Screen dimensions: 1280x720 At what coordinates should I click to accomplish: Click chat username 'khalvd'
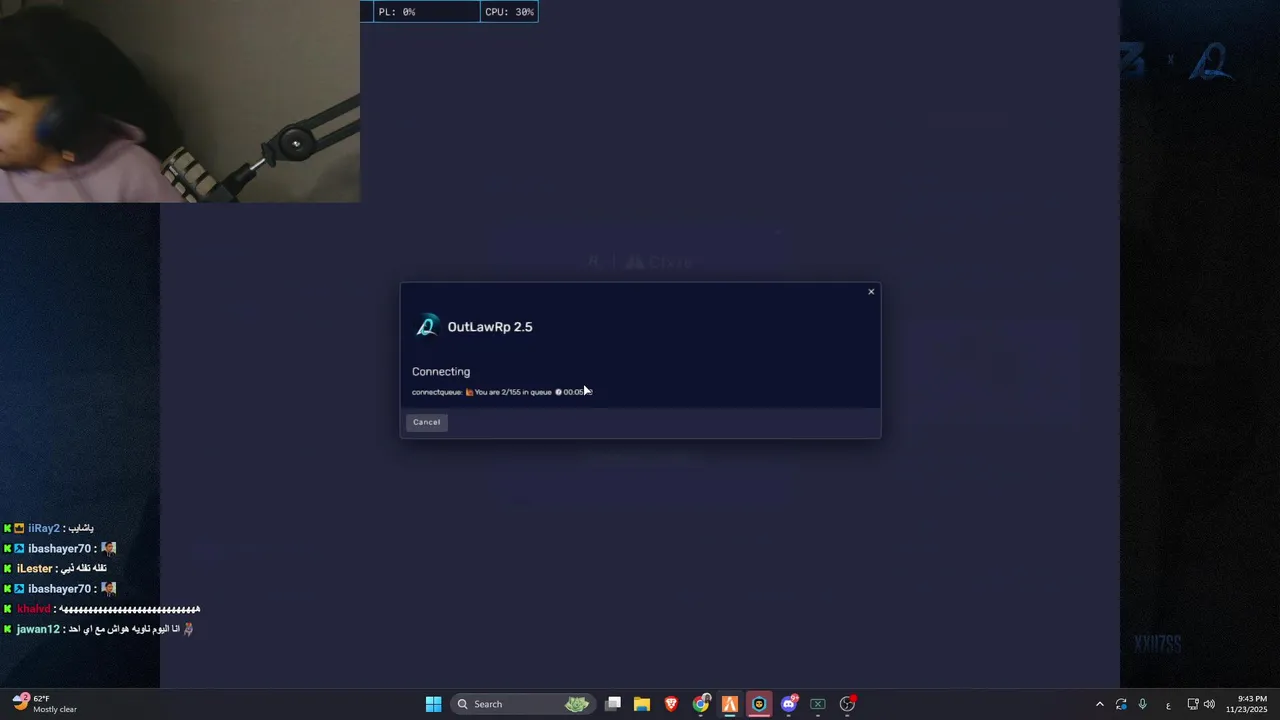[33, 609]
